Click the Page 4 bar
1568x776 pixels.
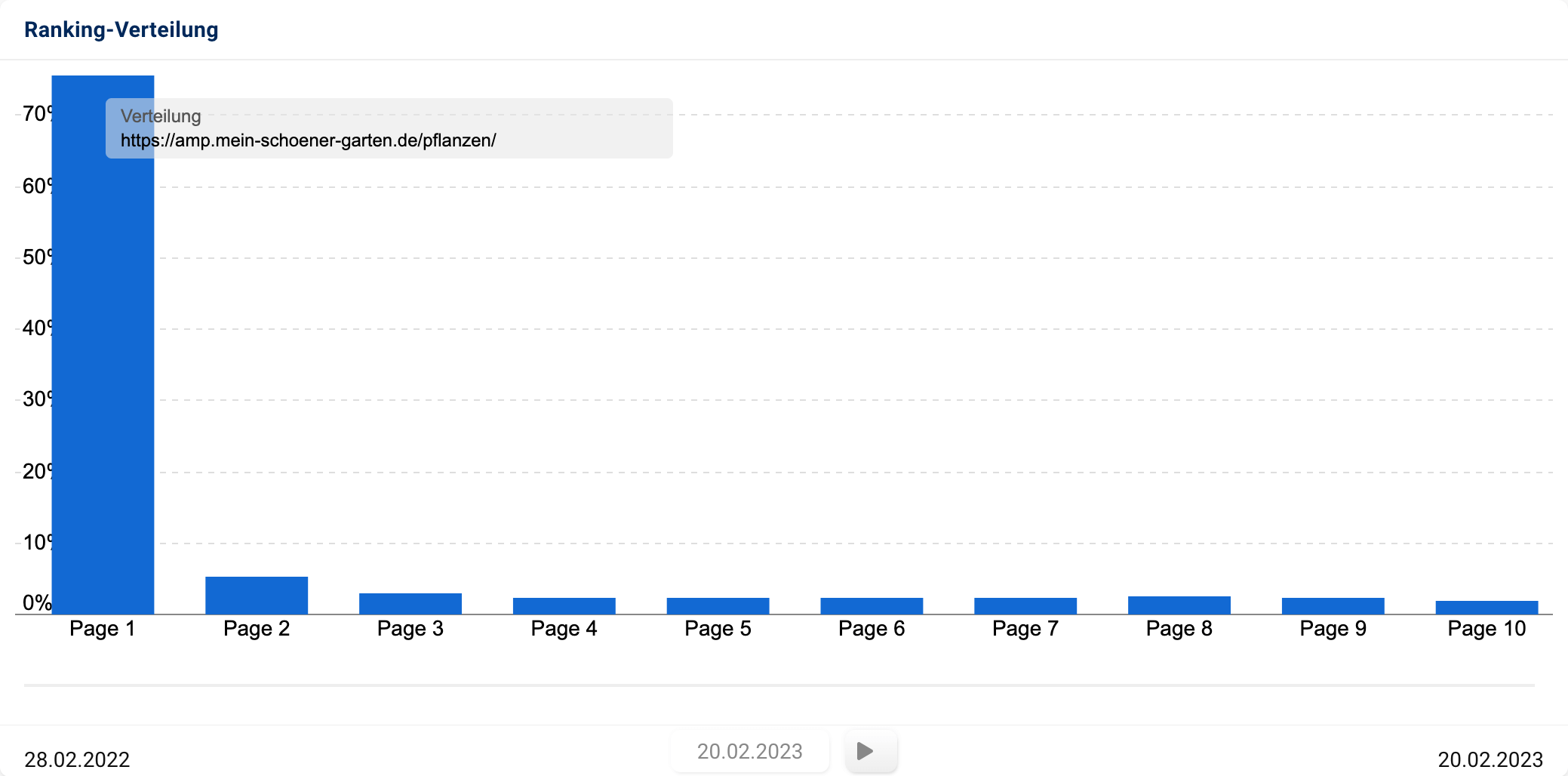click(564, 605)
